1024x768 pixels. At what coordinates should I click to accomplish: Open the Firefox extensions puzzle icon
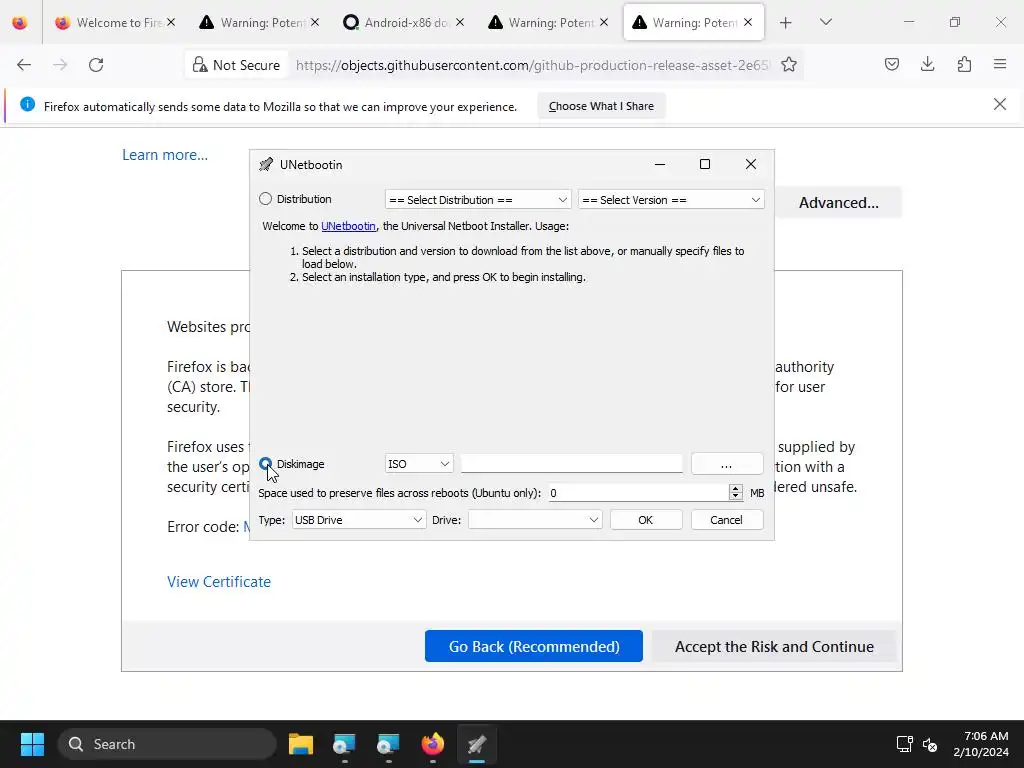pyautogui.click(x=964, y=65)
